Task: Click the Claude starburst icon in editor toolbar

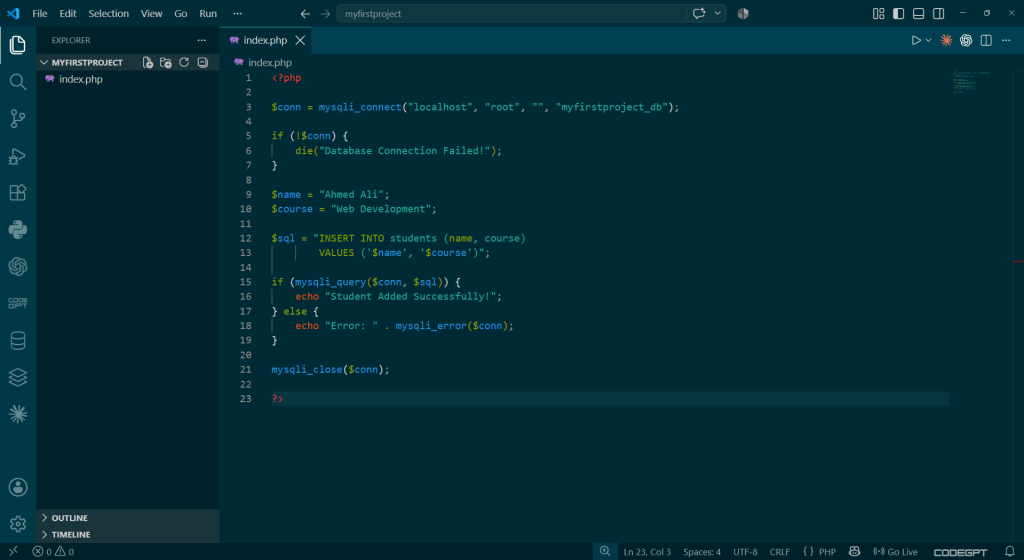Action: [x=946, y=40]
